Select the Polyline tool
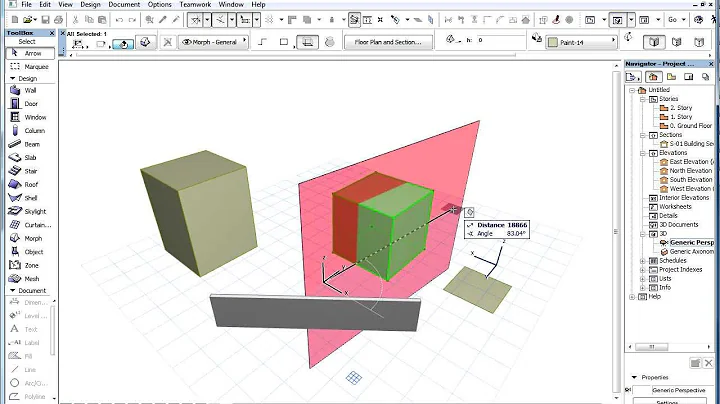Screen dimensions: 720x404 (x=28, y=396)
